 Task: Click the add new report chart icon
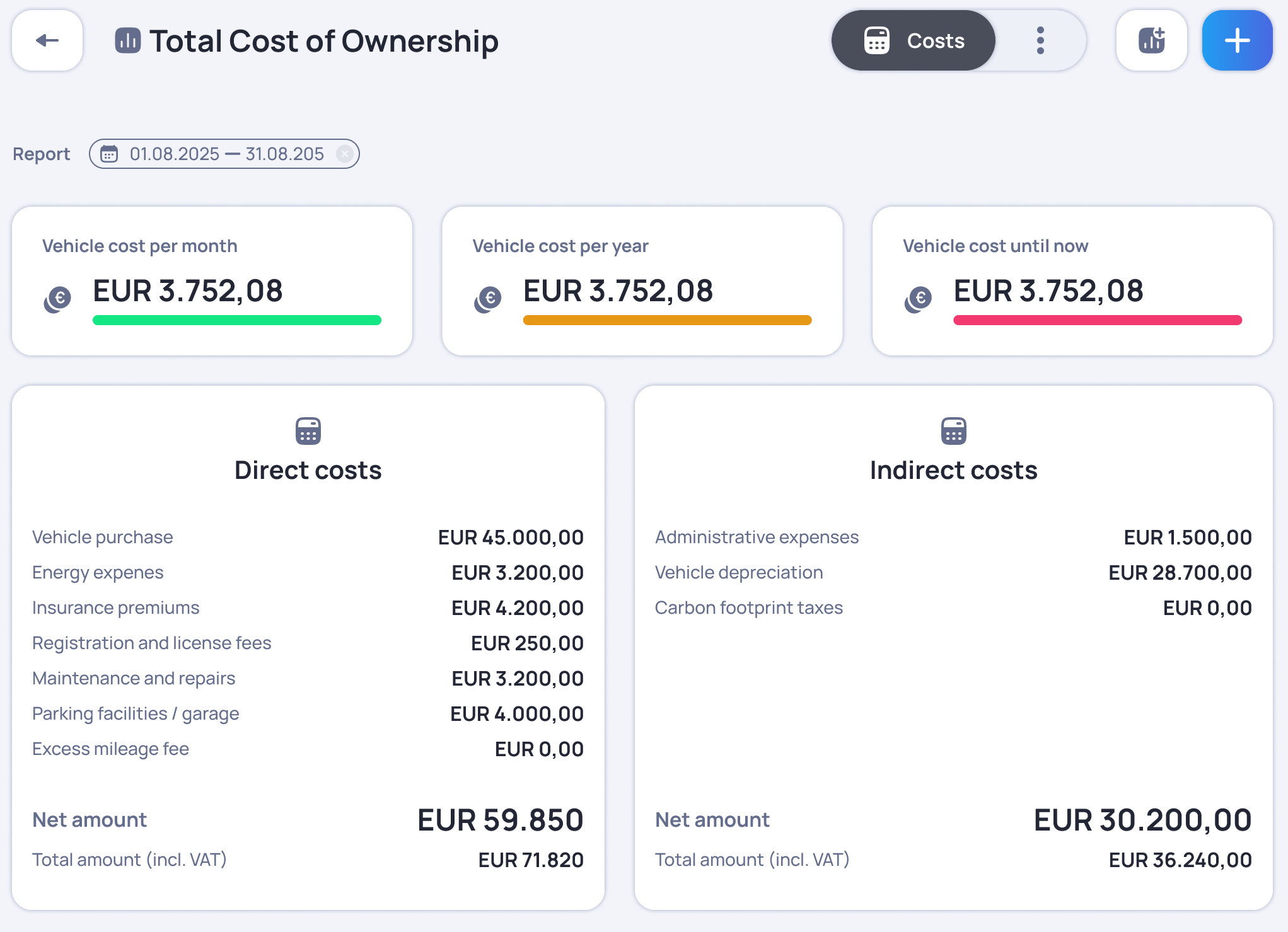1151,40
